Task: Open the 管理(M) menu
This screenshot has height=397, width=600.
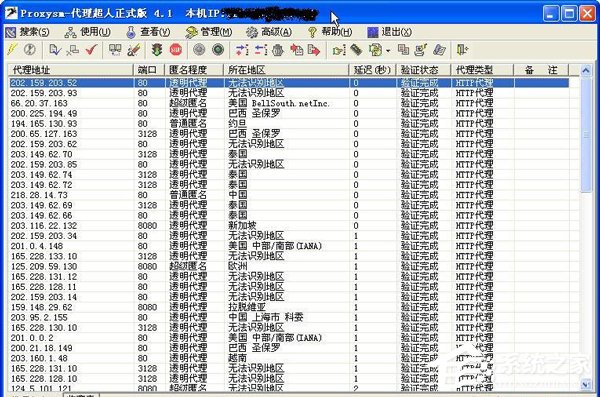Action: tap(209, 32)
